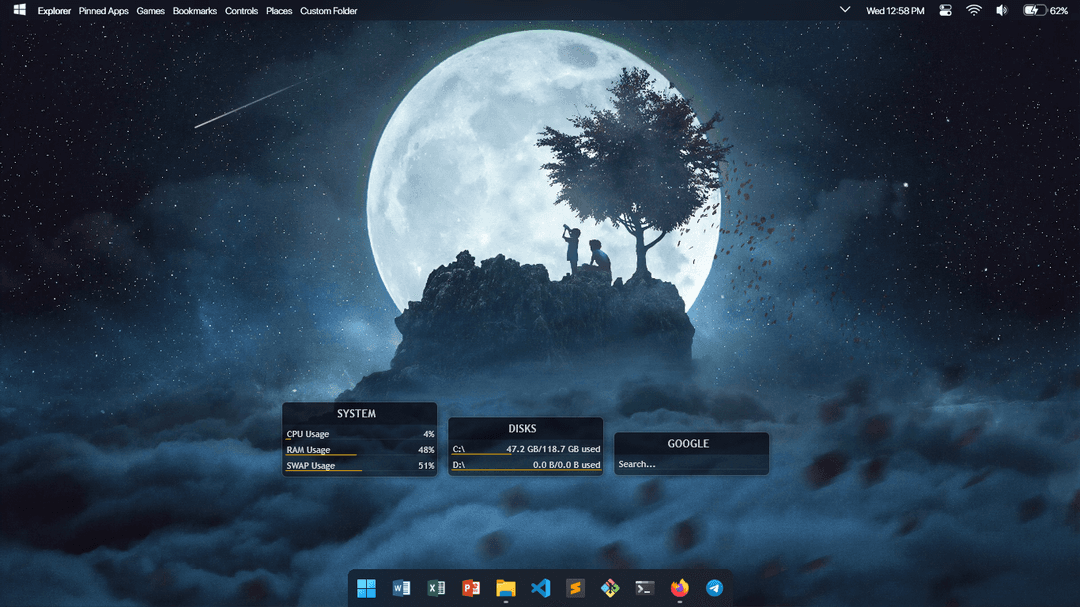Open File Explorer from the dock
1080x607 pixels.
click(506, 588)
